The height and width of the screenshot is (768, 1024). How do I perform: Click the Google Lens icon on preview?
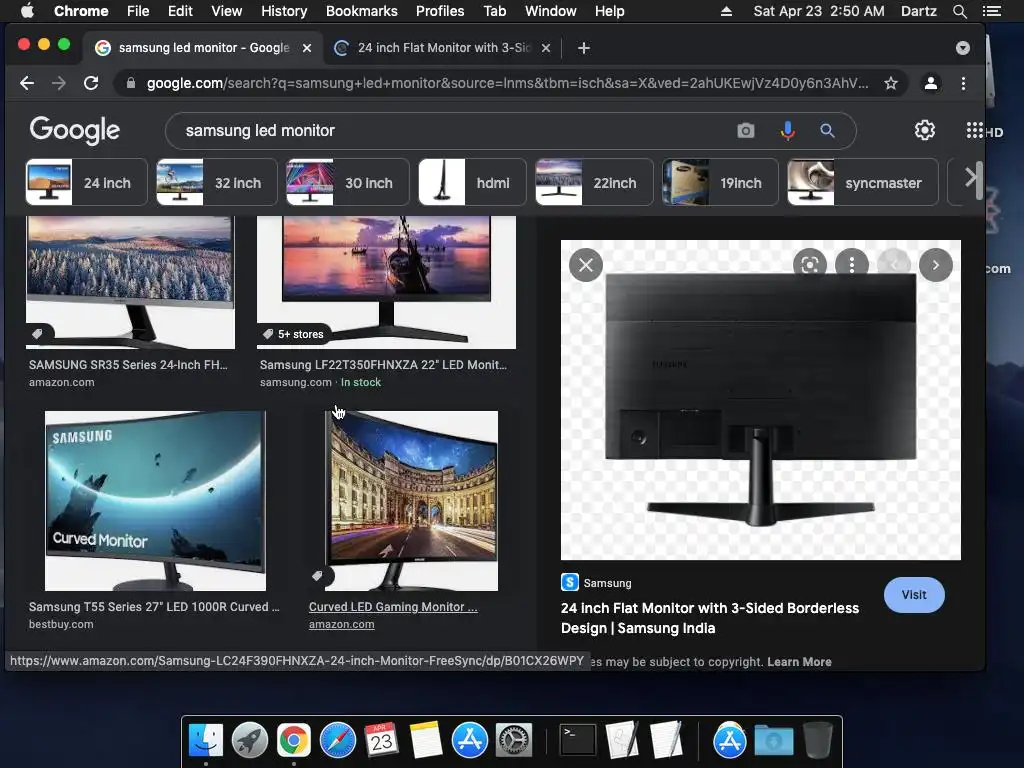tap(810, 265)
